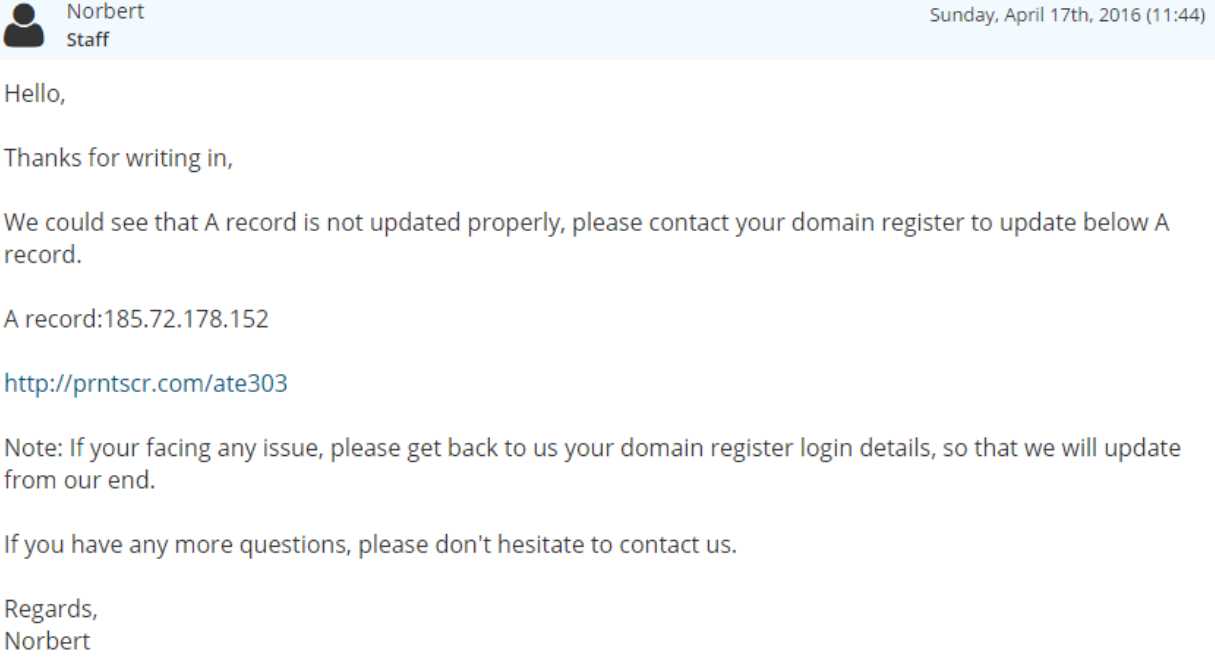Click the sender name Norbert in header
Image resolution: width=1215 pixels, height=663 pixels.
[105, 12]
